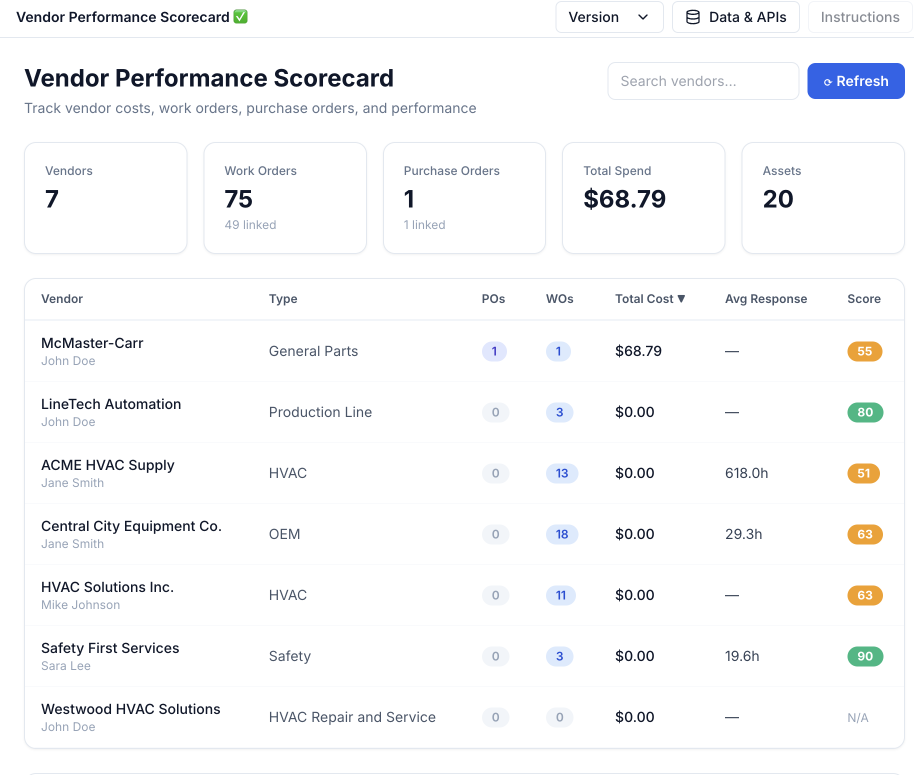Click the Vendor column header
This screenshot has width=914, height=775.
62,299
